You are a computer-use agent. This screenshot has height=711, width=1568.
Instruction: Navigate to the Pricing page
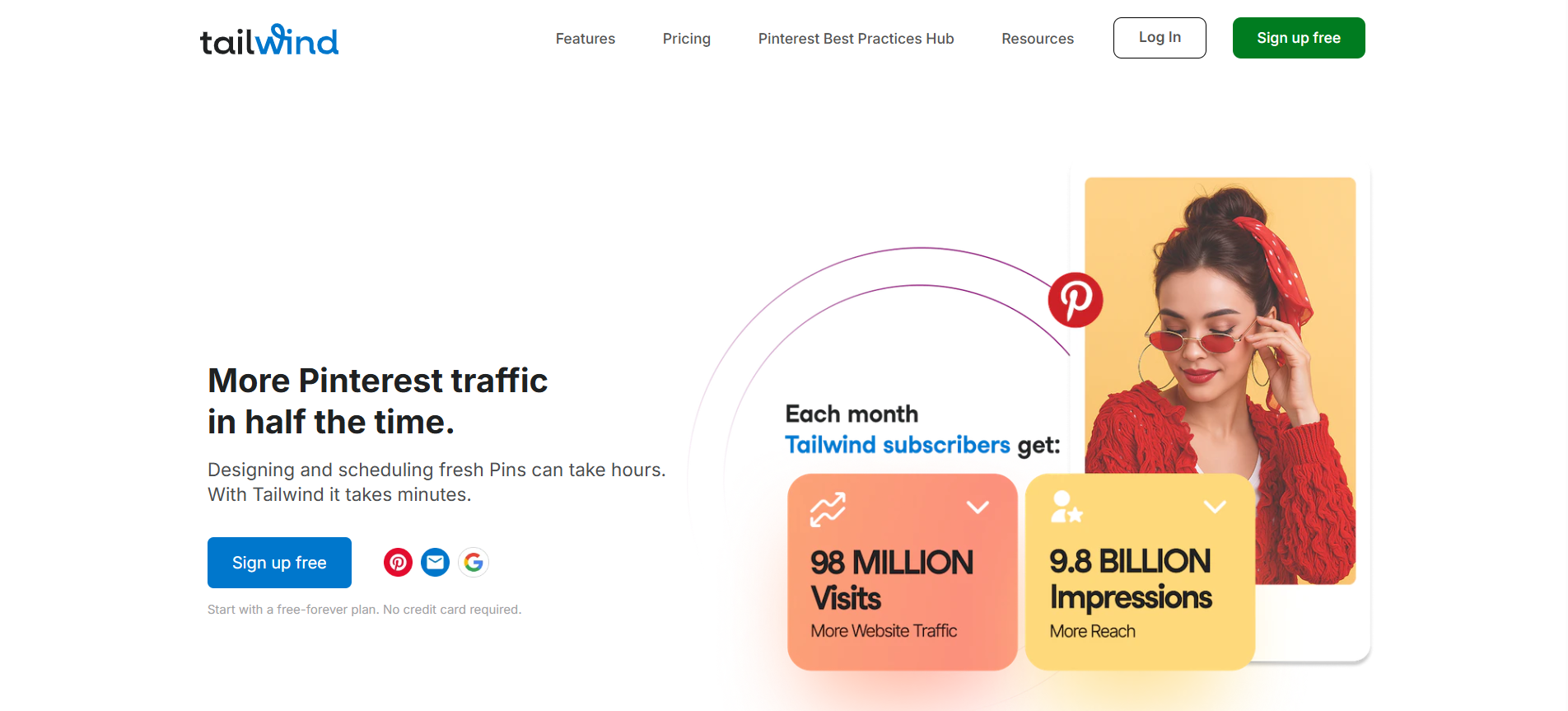point(686,38)
